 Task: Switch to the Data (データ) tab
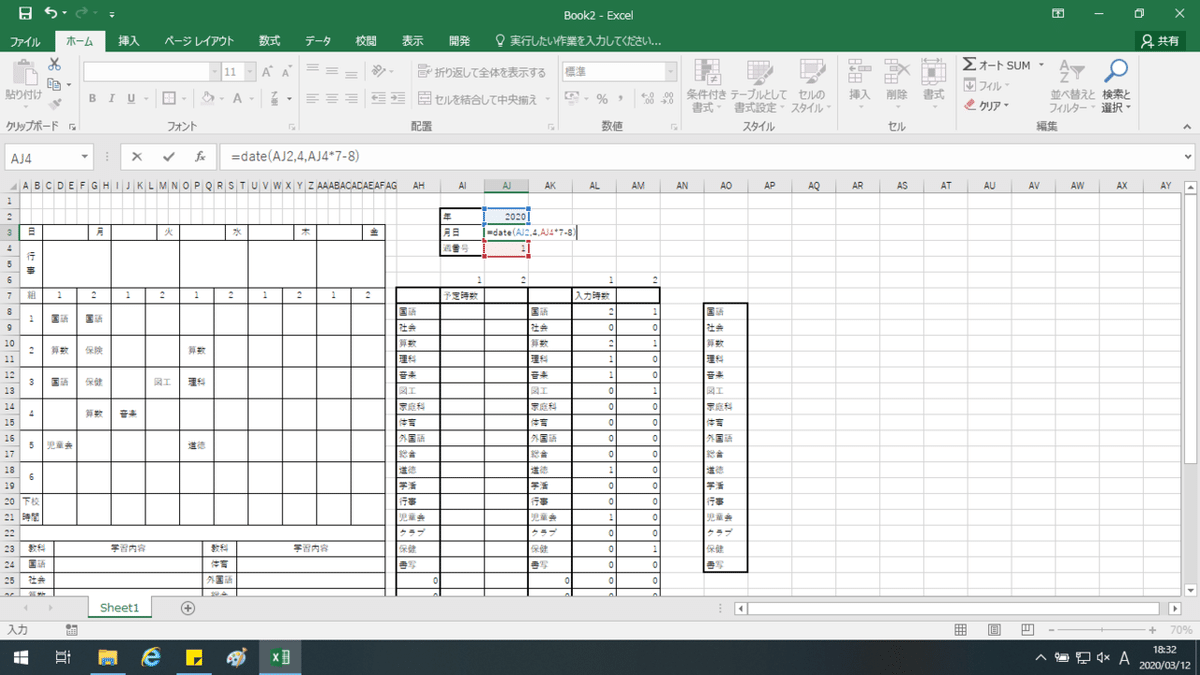click(318, 41)
